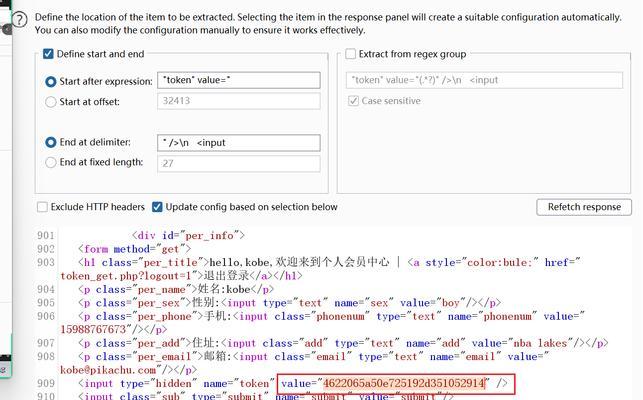Click the highlighted token value 4622065a50e725192d351052914
The image size is (643, 400).
click(x=404, y=384)
